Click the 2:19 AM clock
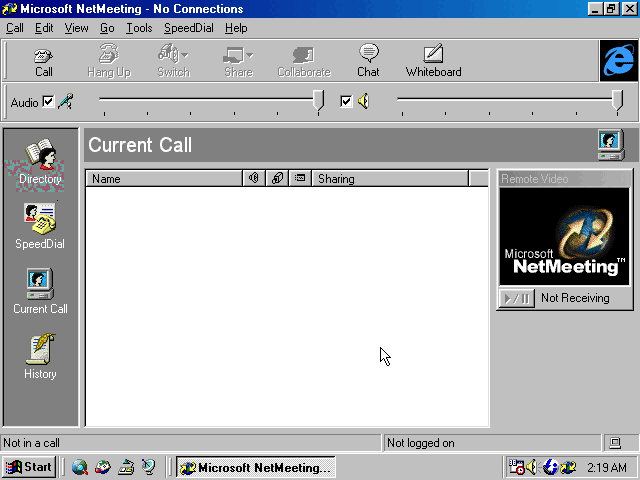 [x=607, y=467]
